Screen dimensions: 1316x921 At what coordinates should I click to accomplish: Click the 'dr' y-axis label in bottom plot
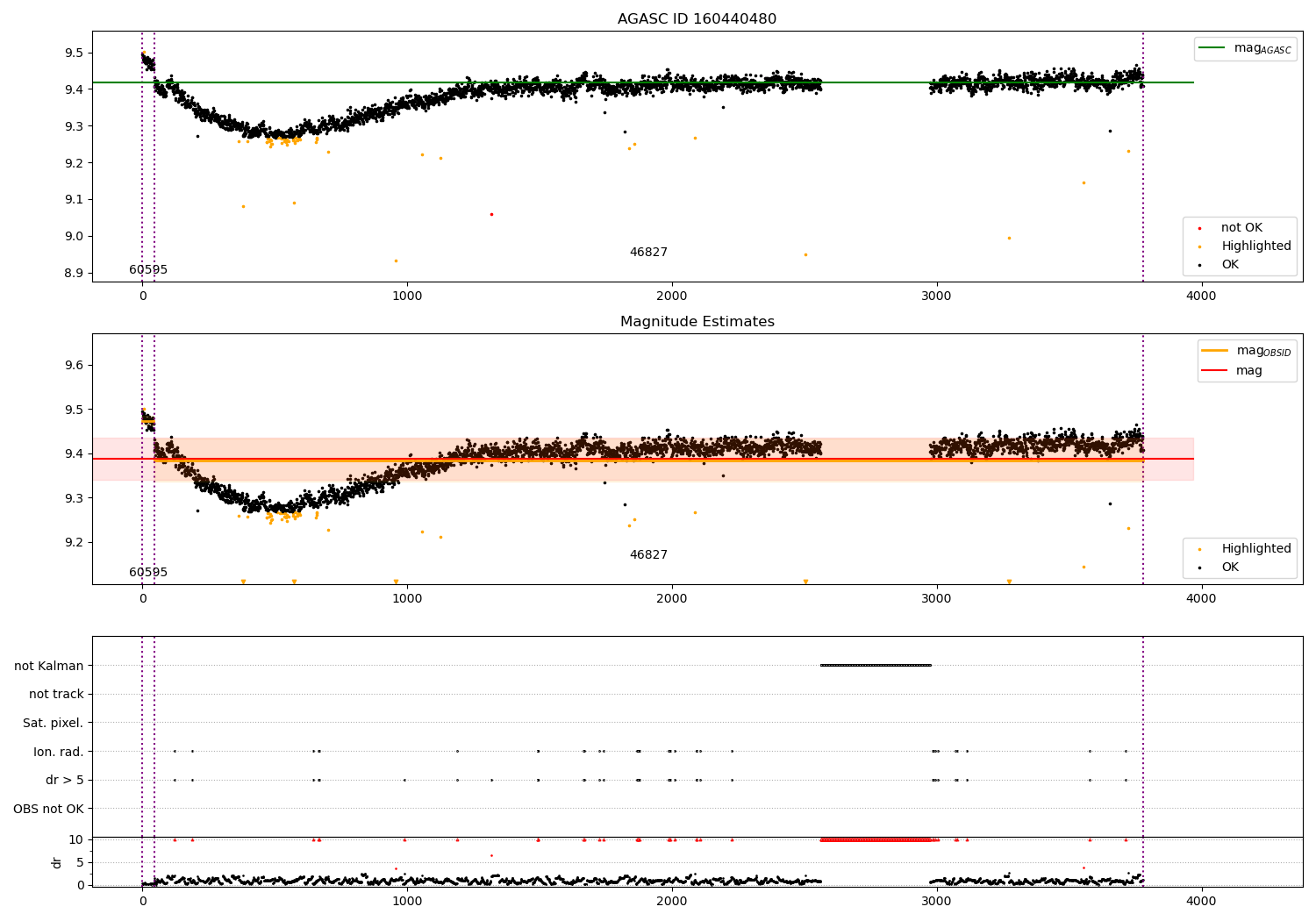click(x=57, y=862)
